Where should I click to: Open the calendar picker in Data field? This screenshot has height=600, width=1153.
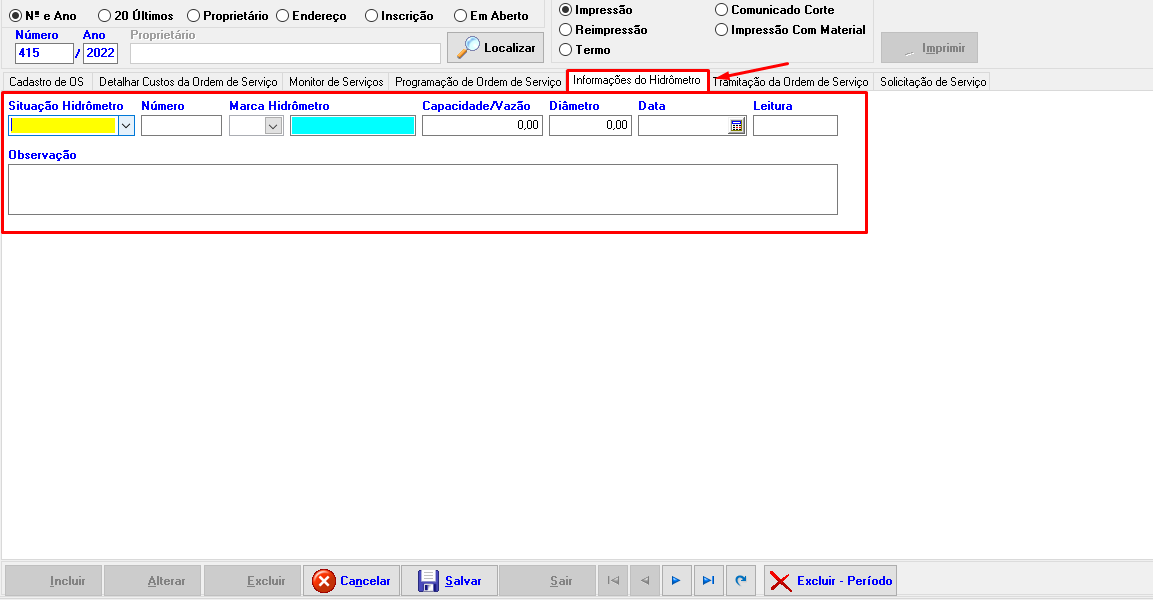736,126
